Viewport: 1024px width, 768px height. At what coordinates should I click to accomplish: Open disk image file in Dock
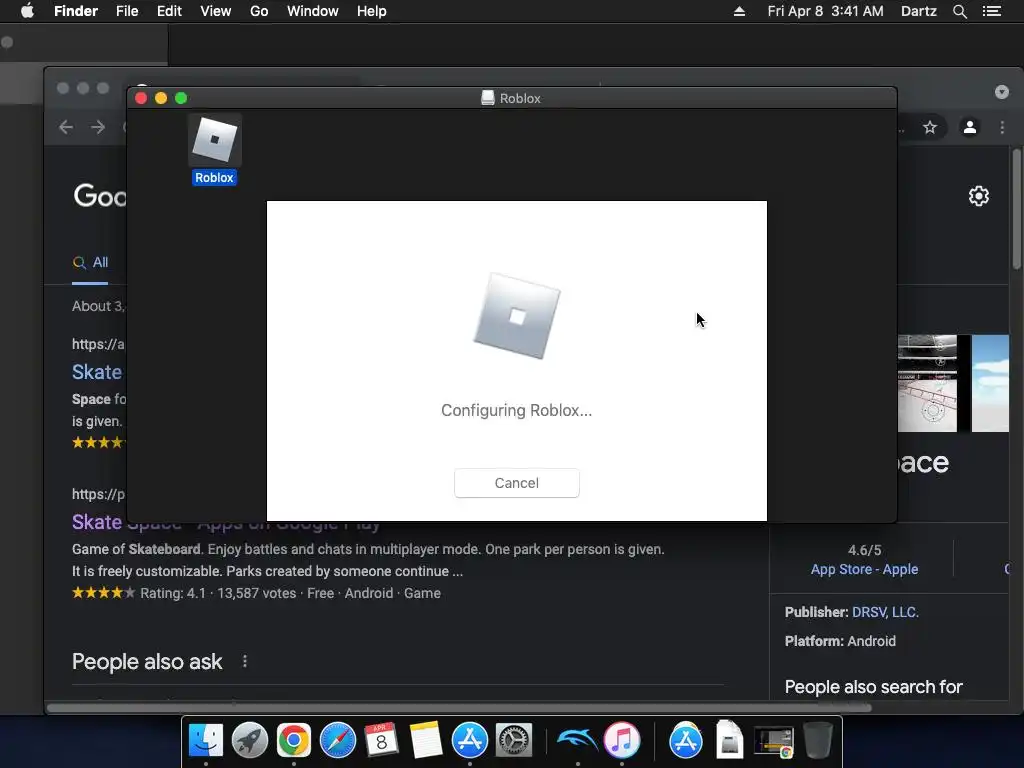(729, 739)
